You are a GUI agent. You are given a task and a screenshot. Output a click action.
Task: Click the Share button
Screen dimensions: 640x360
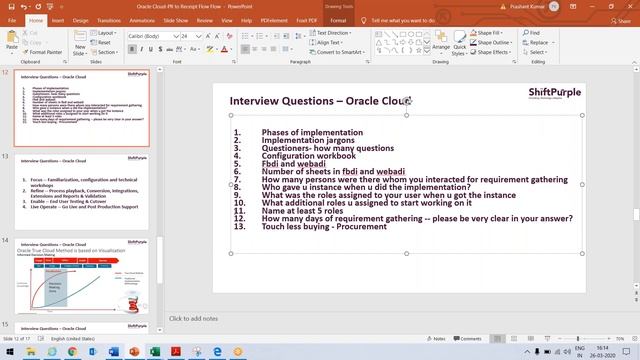[620, 20]
